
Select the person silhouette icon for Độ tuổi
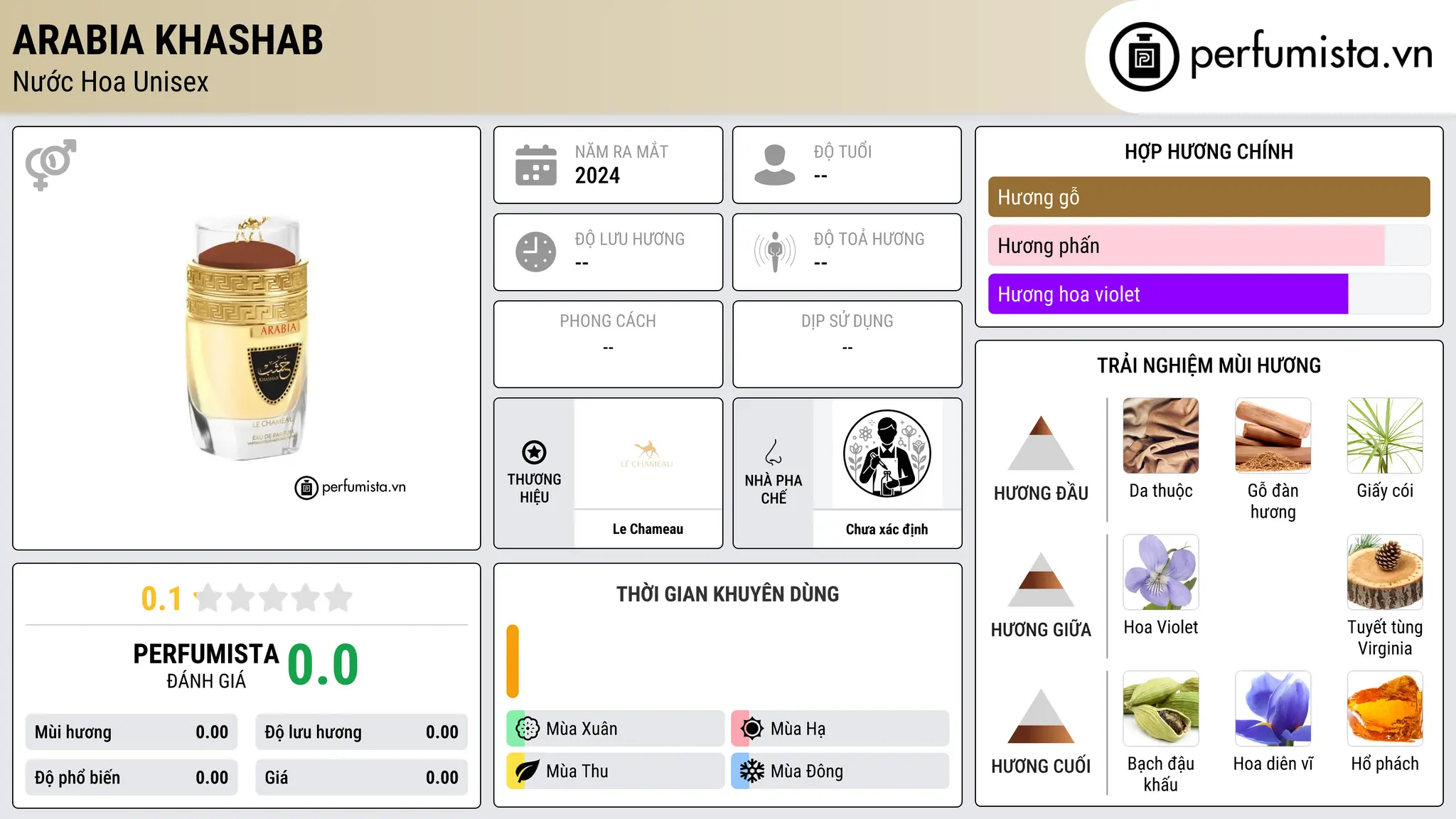click(774, 165)
